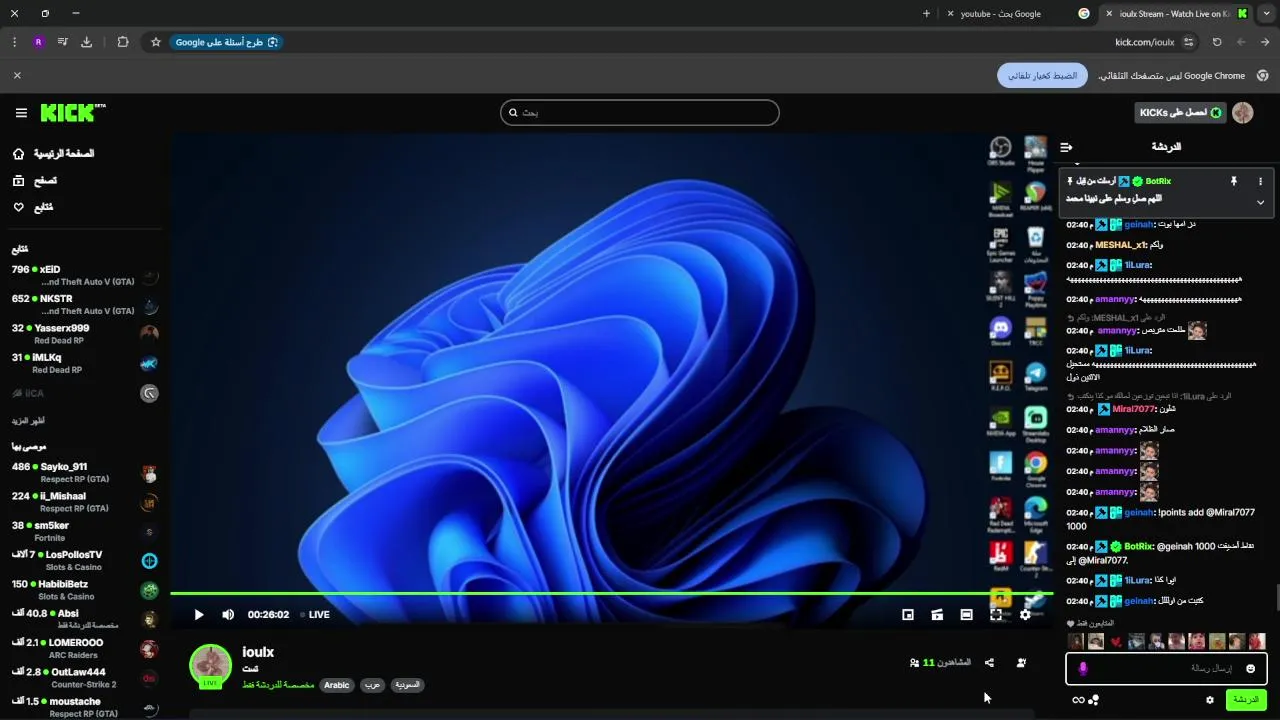
Task: Select the Arabic tag
Action: 337,685
